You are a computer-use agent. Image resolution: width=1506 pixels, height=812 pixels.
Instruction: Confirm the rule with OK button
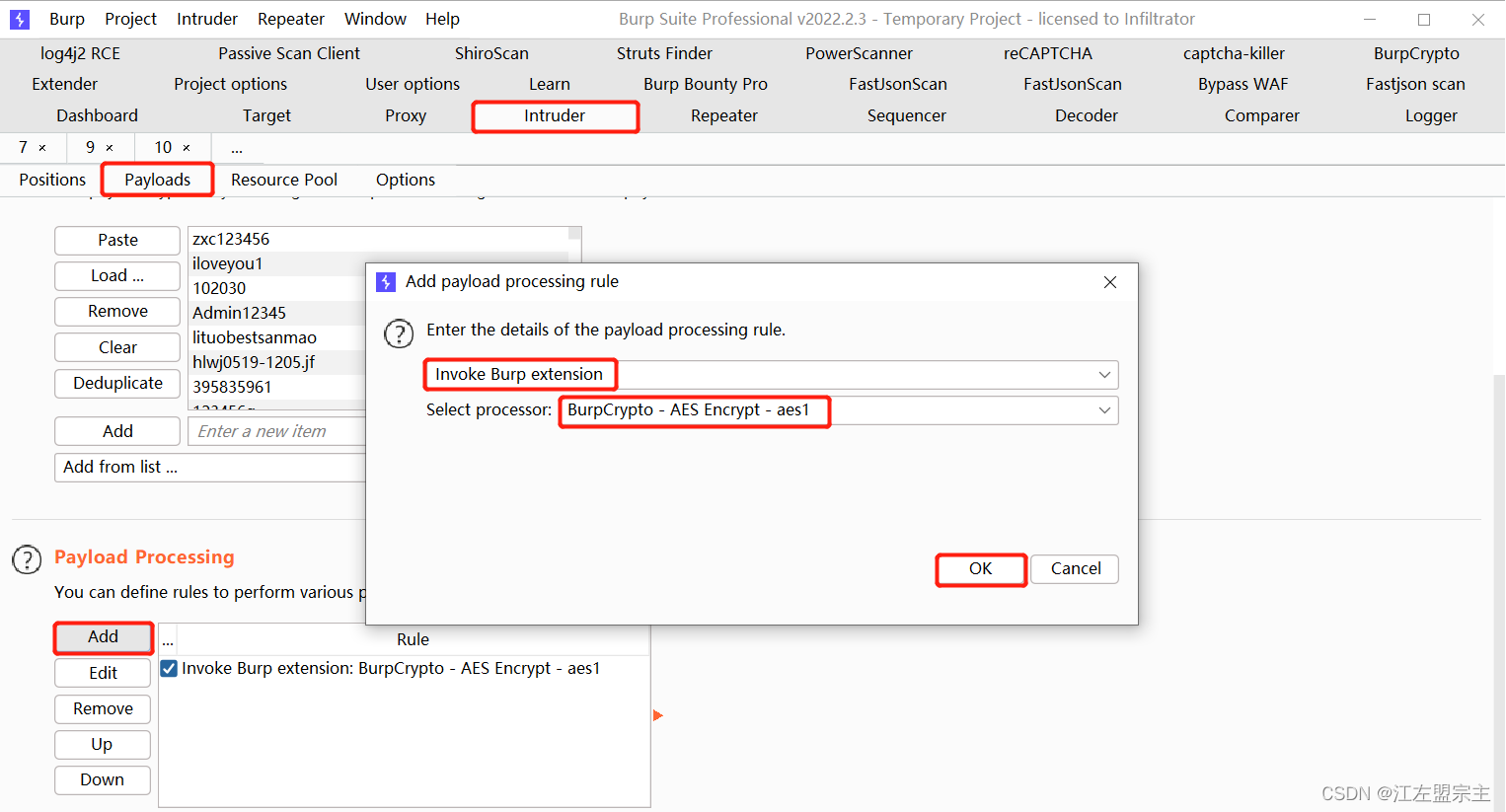coord(981,569)
